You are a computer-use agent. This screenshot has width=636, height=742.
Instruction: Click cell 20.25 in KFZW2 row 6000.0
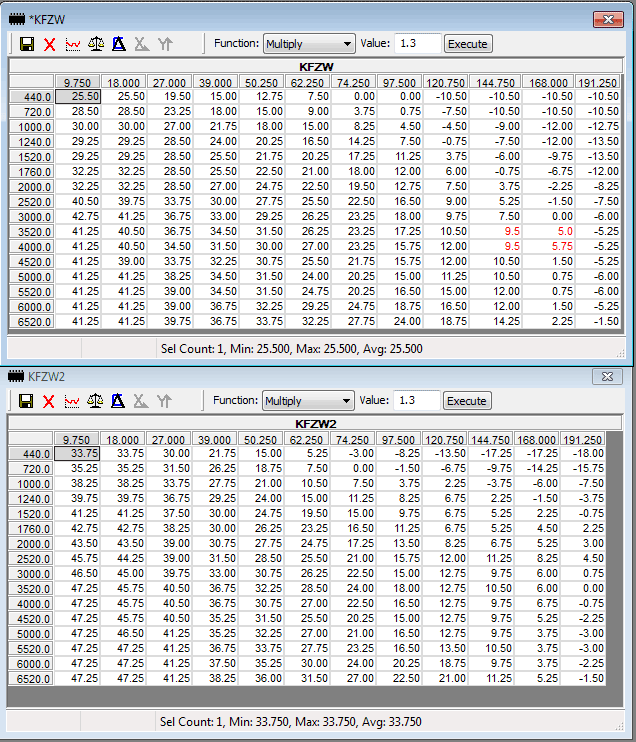click(398, 663)
